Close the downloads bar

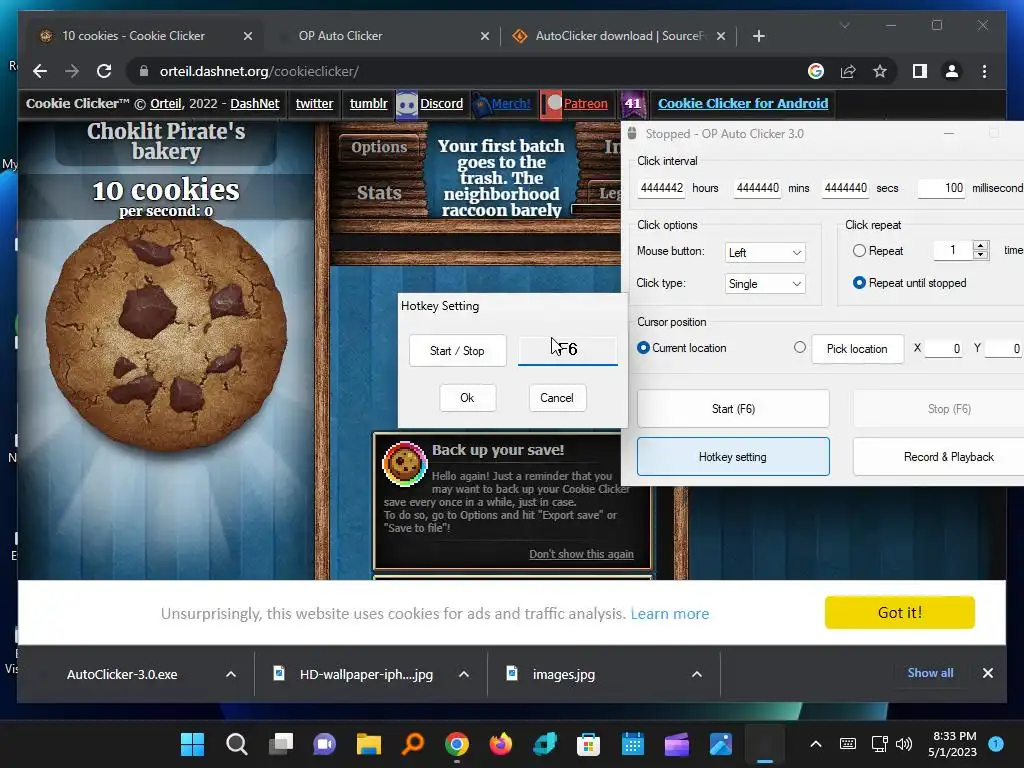[987, 673]
